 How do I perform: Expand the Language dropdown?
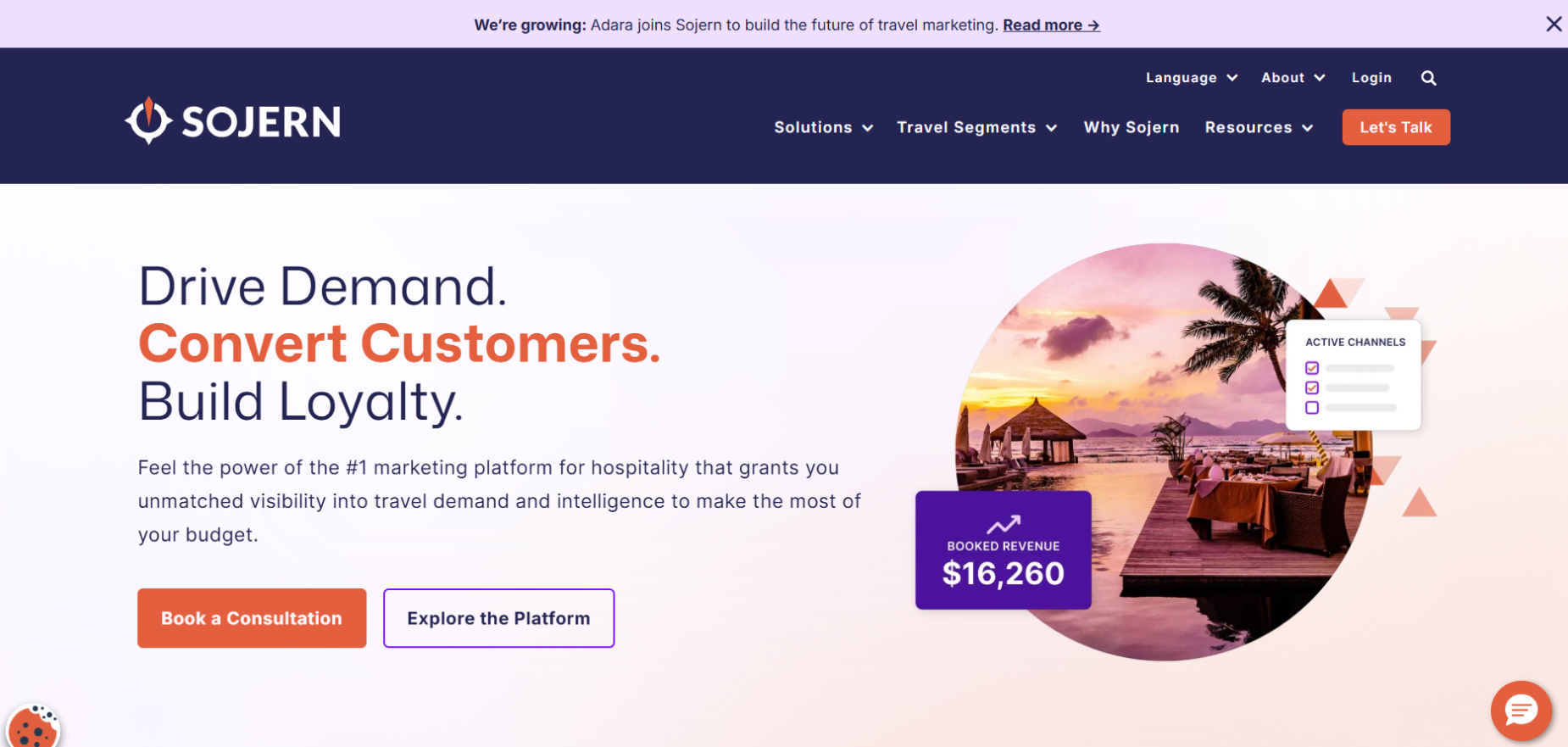tap(1190, 77)
